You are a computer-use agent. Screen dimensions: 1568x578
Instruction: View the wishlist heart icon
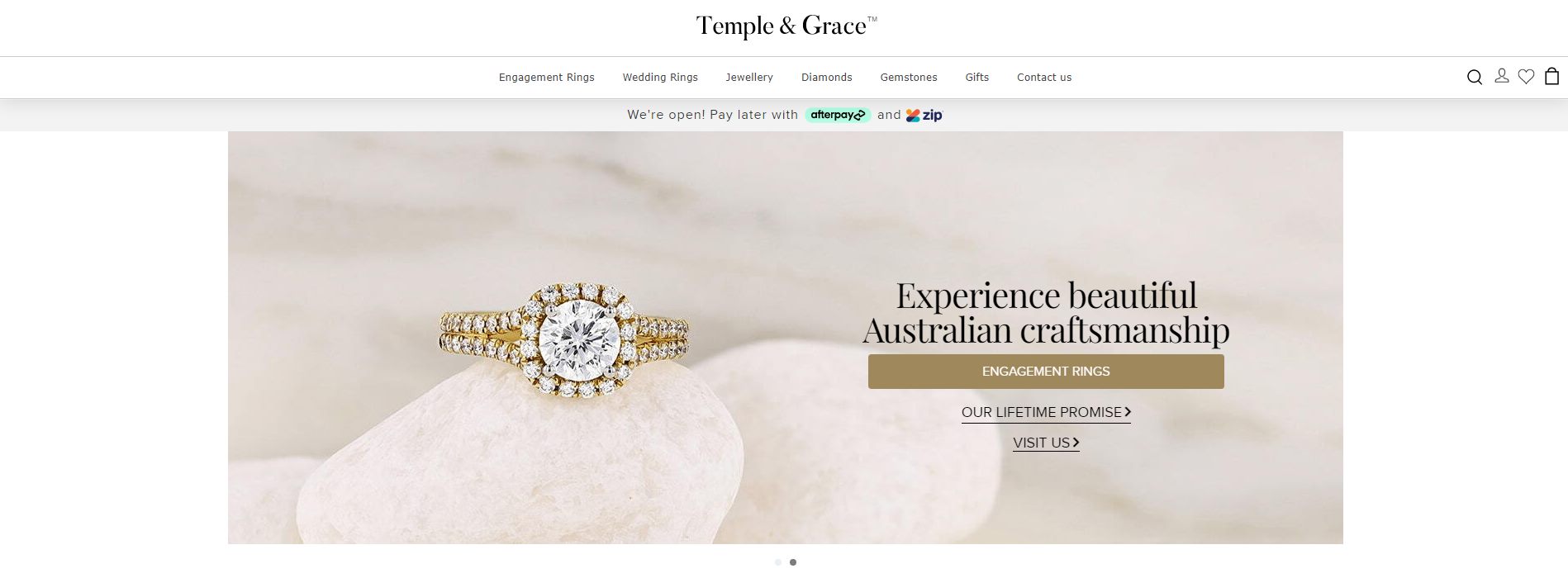click(x=1527, y=76)
